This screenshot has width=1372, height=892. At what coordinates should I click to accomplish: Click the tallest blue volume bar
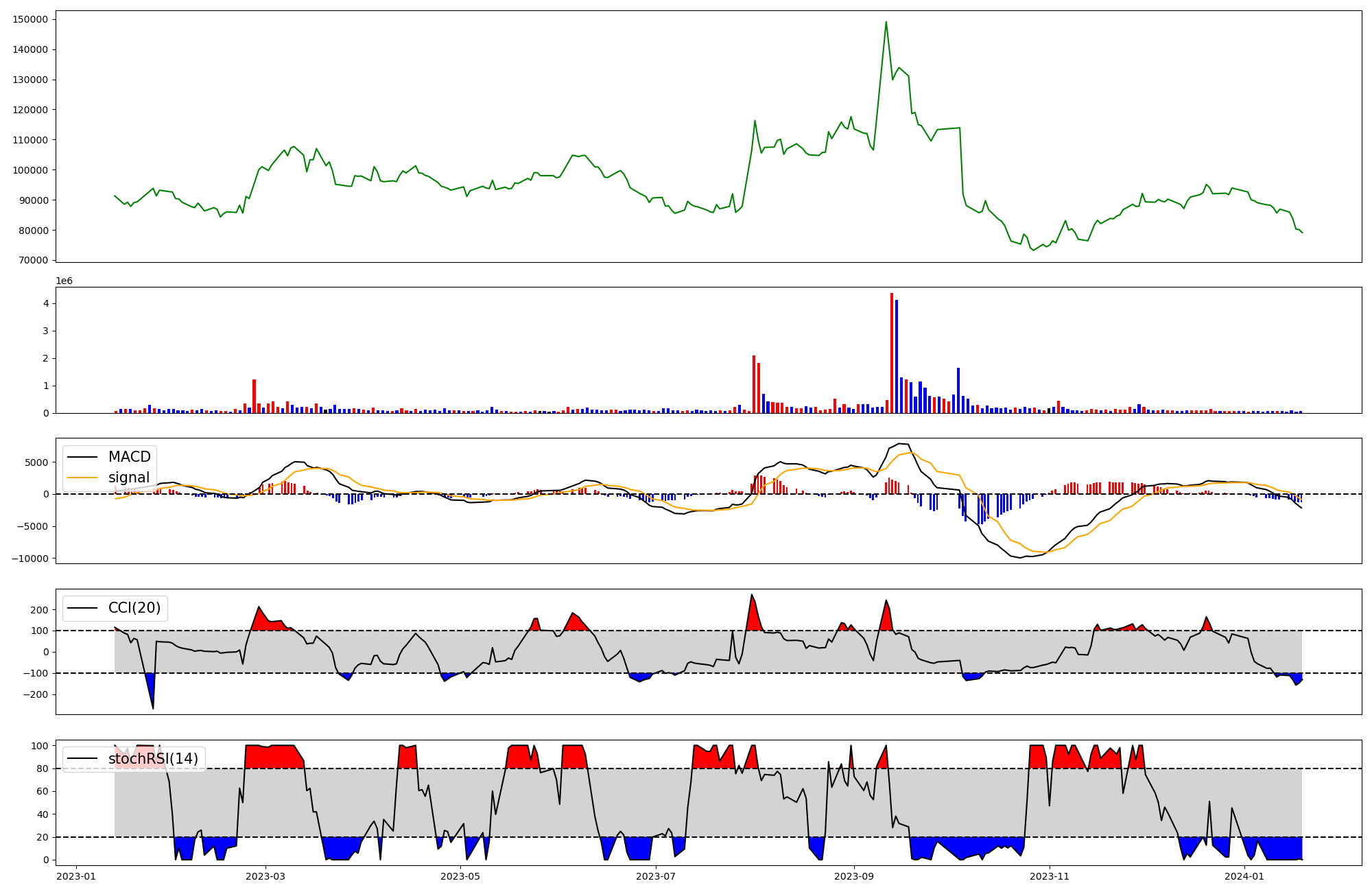[897, 357]
